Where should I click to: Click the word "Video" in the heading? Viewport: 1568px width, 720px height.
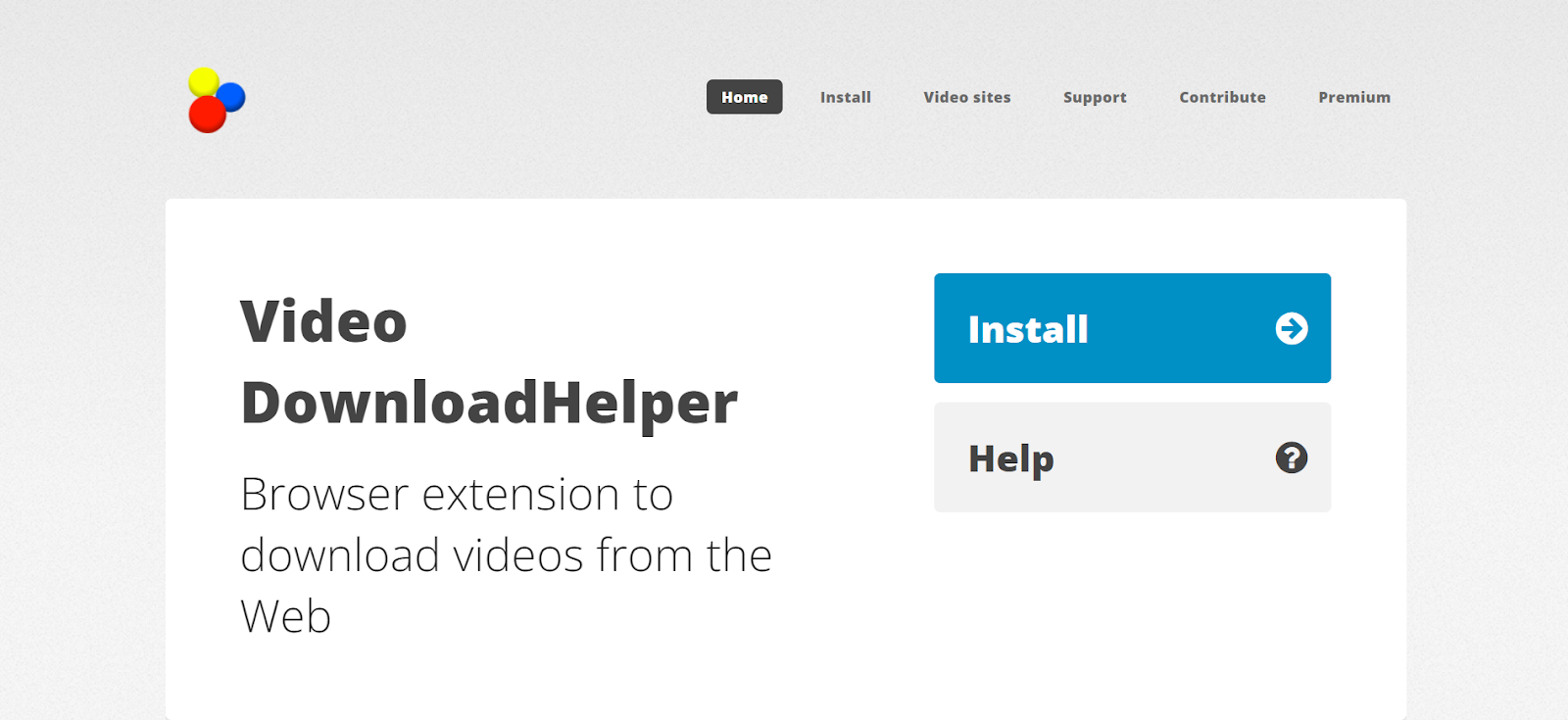tap(323, 322)
